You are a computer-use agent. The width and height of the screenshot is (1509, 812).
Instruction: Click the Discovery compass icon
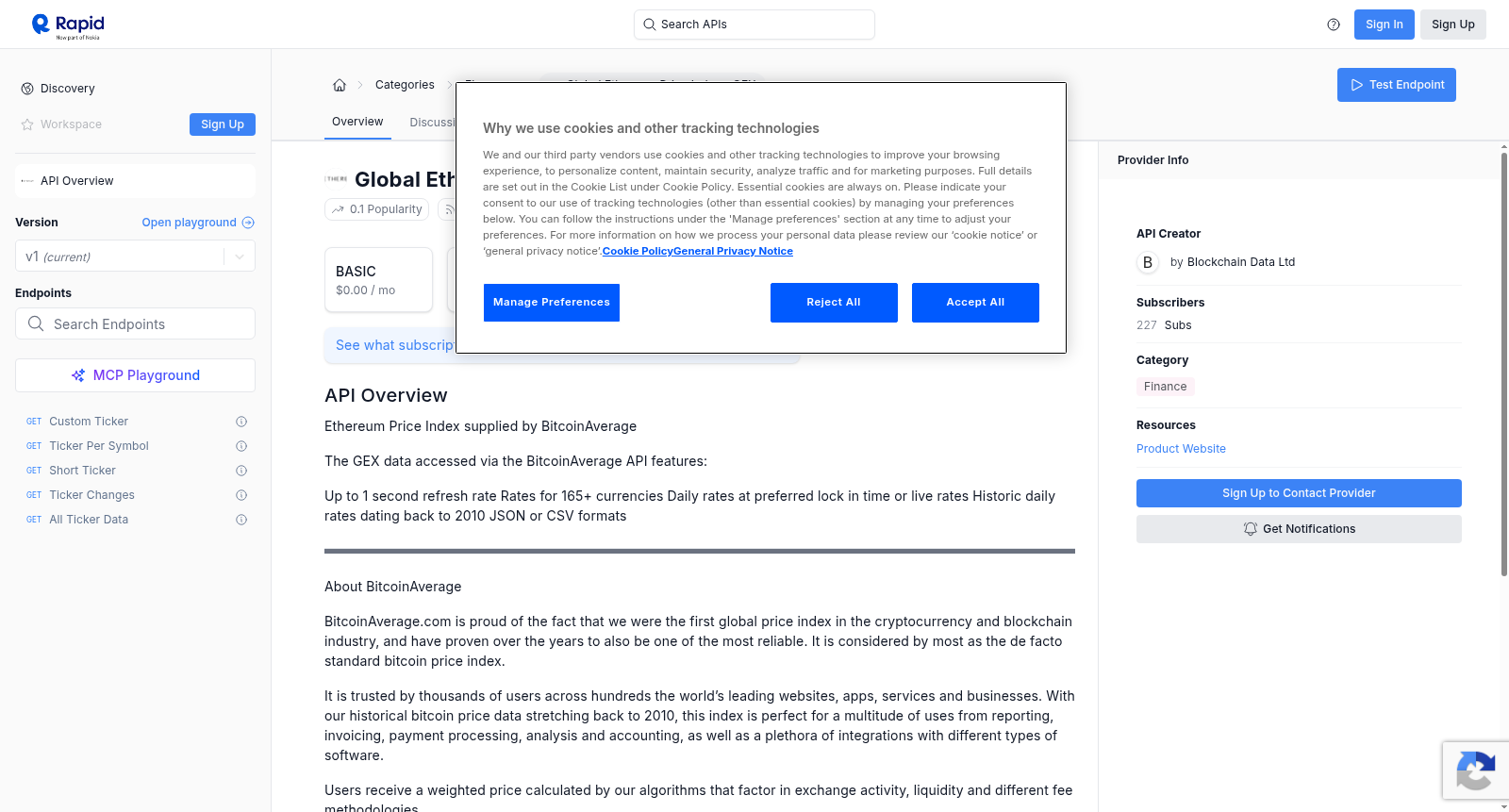(x=27, y=89)
